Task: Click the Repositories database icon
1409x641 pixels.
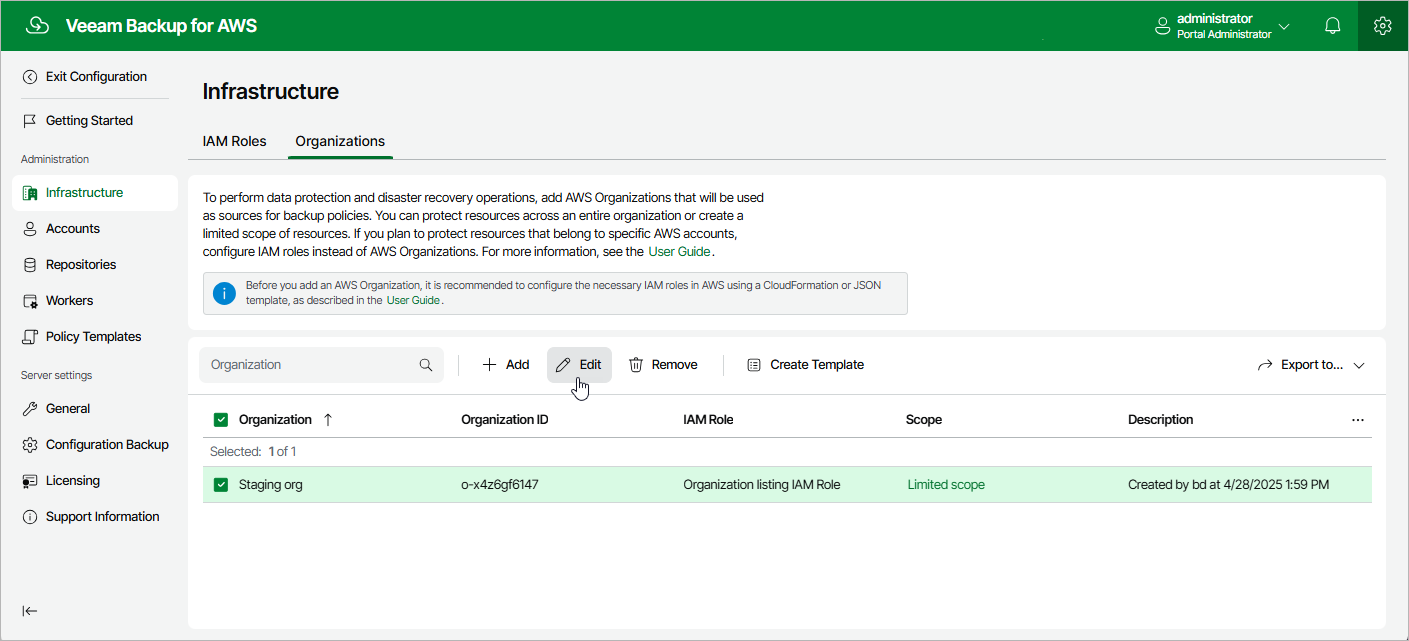Action: tap(30, 265)
